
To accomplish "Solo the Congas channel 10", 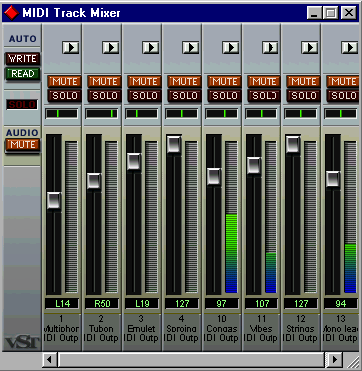I will coord(224,96).
